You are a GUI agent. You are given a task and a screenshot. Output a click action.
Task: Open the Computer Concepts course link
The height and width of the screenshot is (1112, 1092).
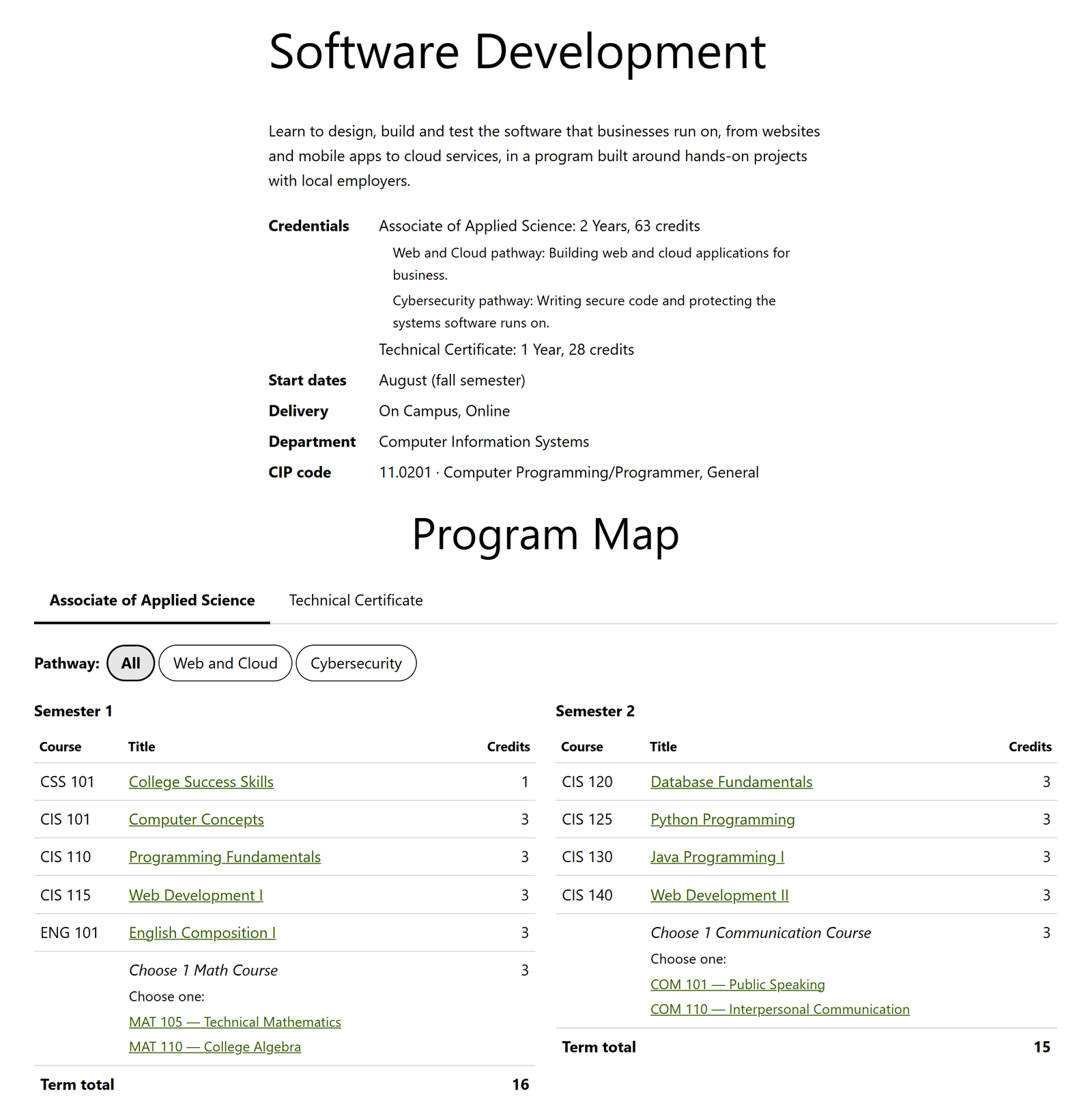click(197, 819)
